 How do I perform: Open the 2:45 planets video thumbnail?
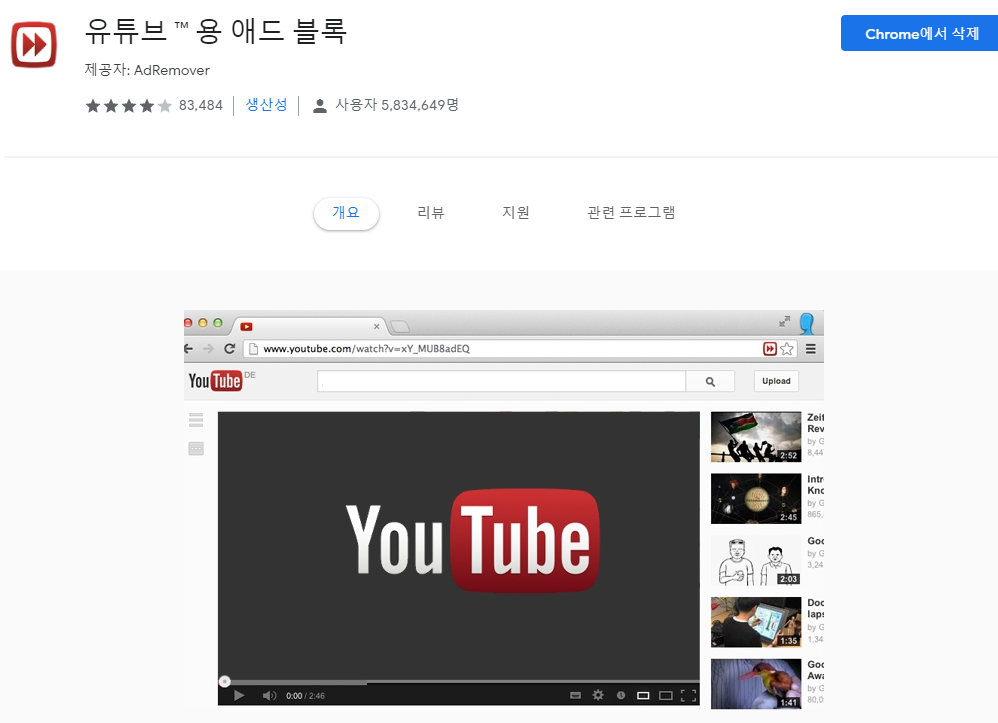pos(756,498)
